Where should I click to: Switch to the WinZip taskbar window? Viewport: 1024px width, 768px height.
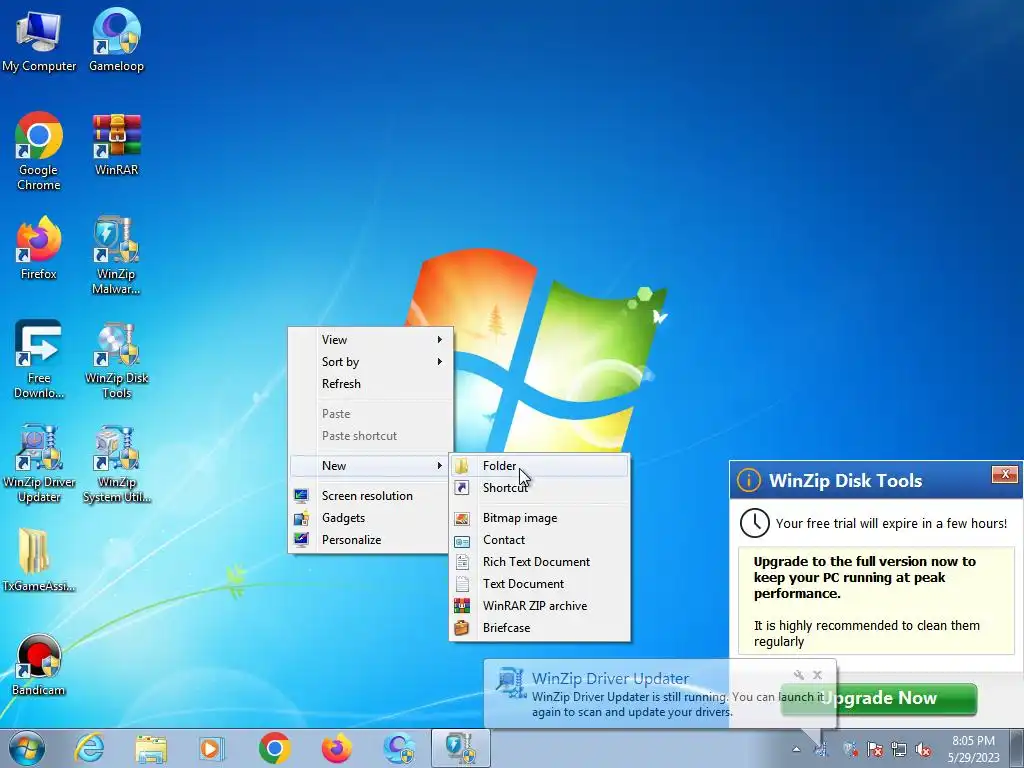pos(461,748)
